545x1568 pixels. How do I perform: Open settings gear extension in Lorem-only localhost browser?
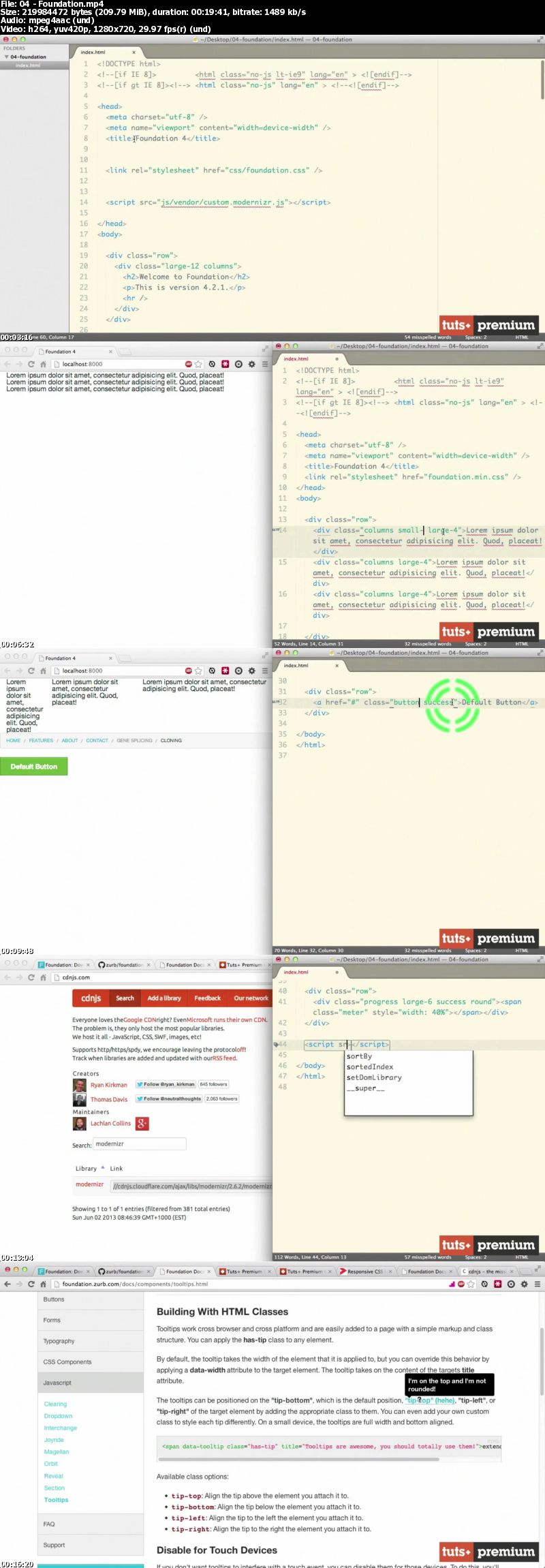coord(251,365)
